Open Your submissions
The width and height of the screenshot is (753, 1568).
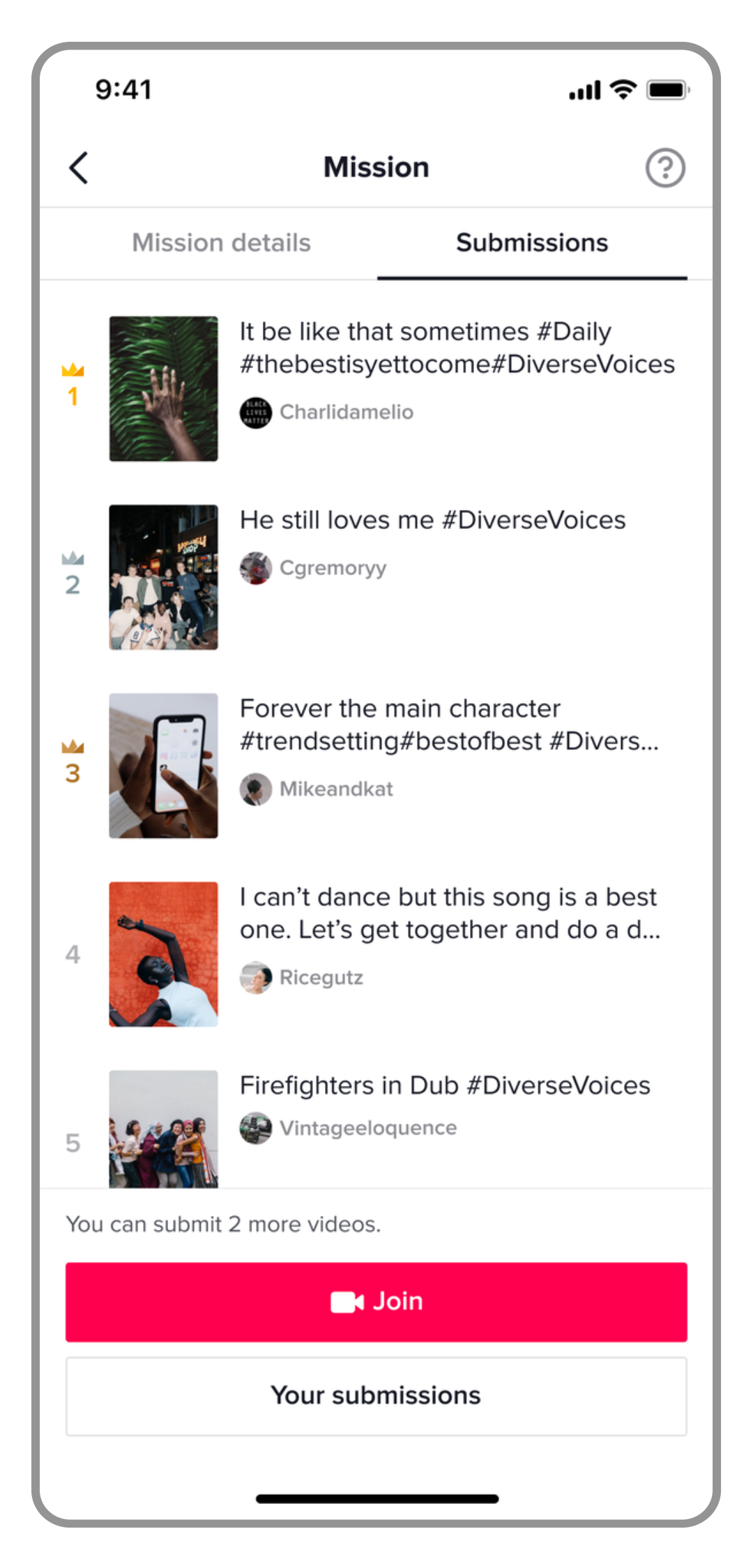[x=376, y=1396]
